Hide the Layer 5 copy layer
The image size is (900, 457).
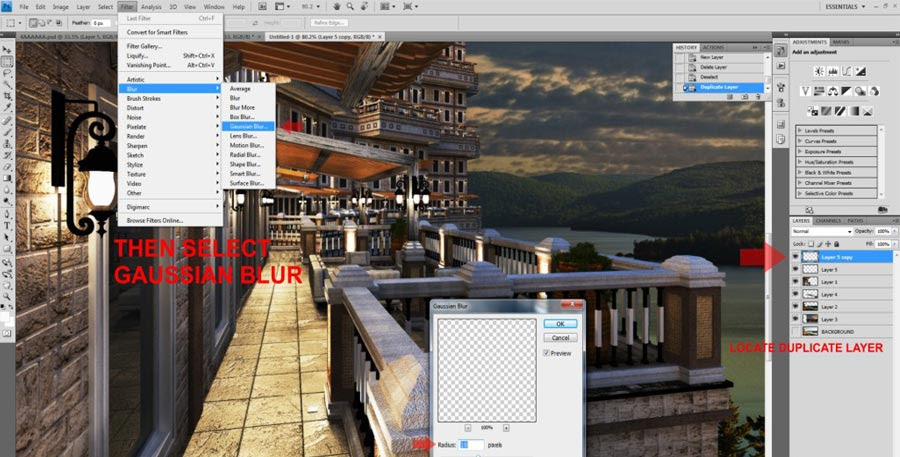(x=796, y=257)
